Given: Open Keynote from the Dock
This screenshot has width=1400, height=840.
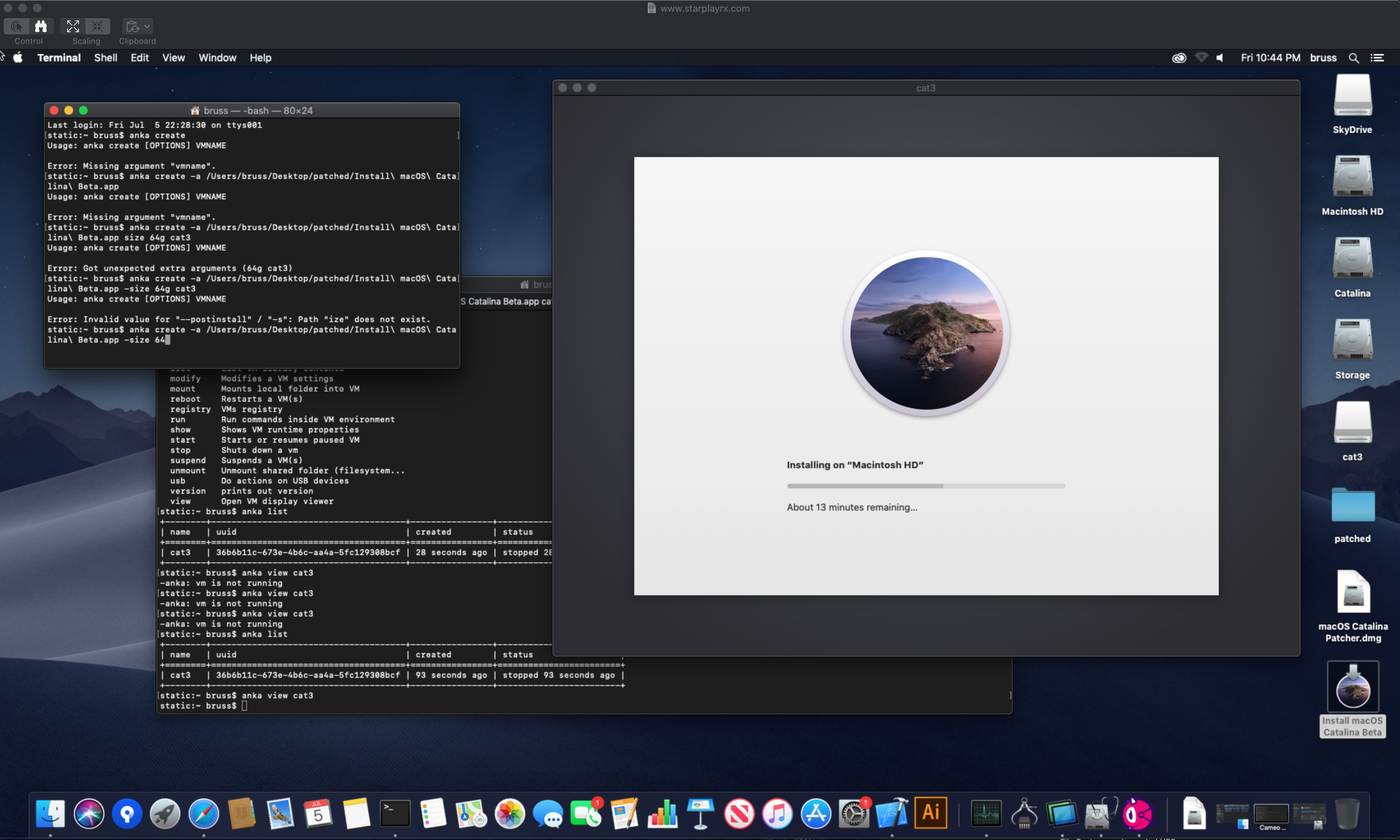Looking at the screenshot, I should (701, 814).
